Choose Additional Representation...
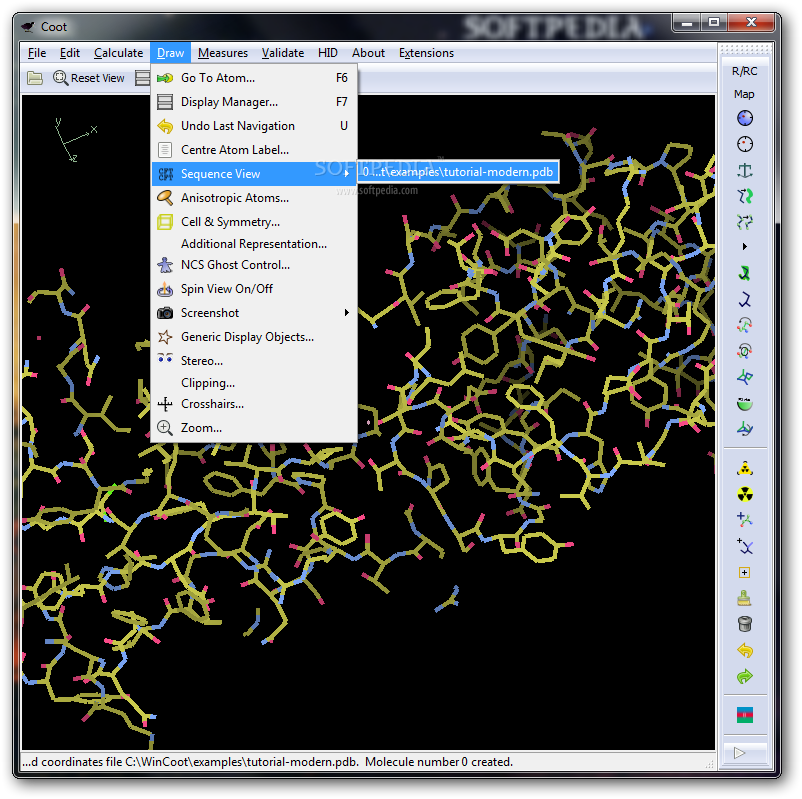The height and width of the screenshot is (799, 802). (254, 244)
